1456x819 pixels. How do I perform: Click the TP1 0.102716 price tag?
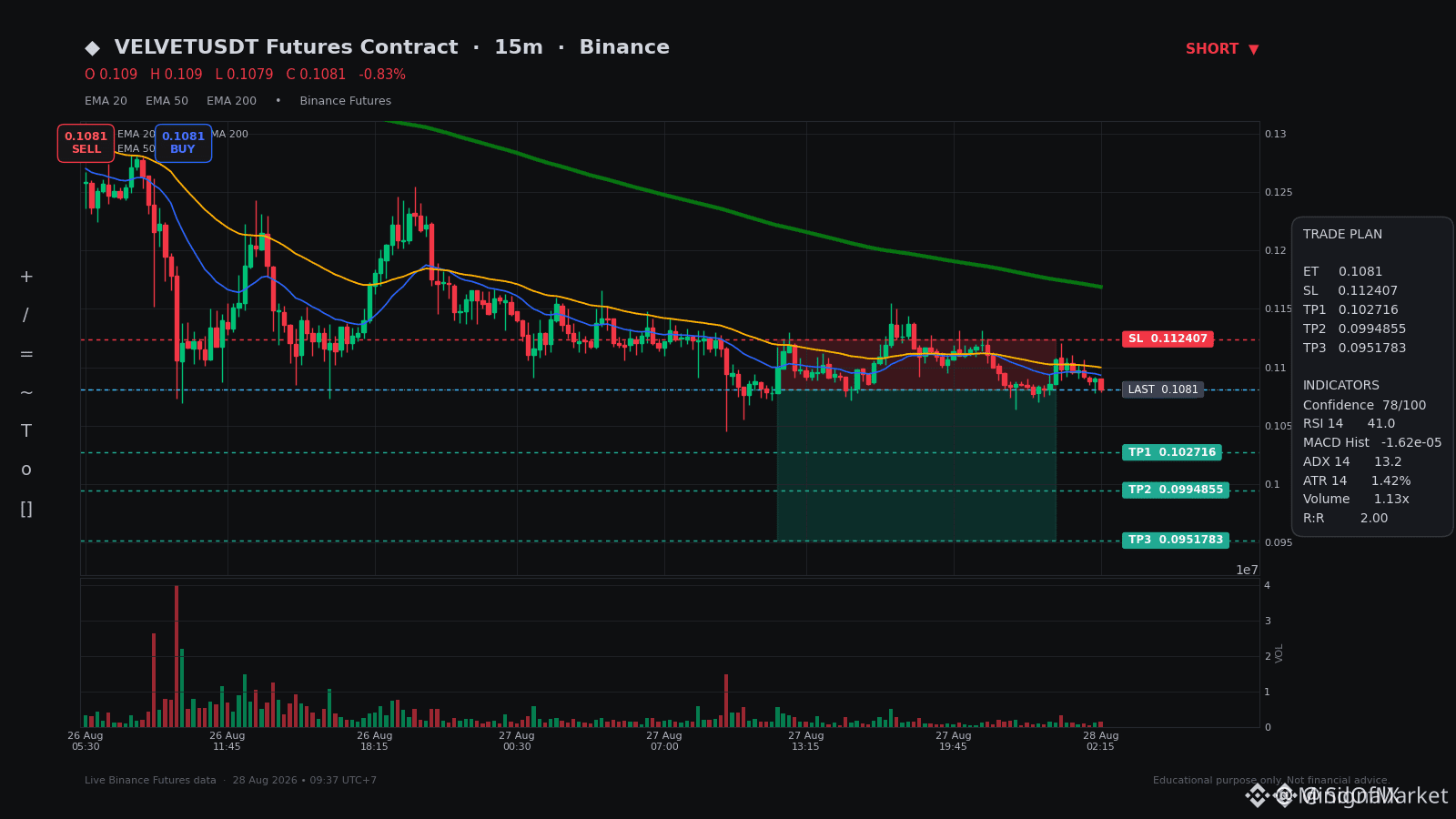coord(1171,452)
